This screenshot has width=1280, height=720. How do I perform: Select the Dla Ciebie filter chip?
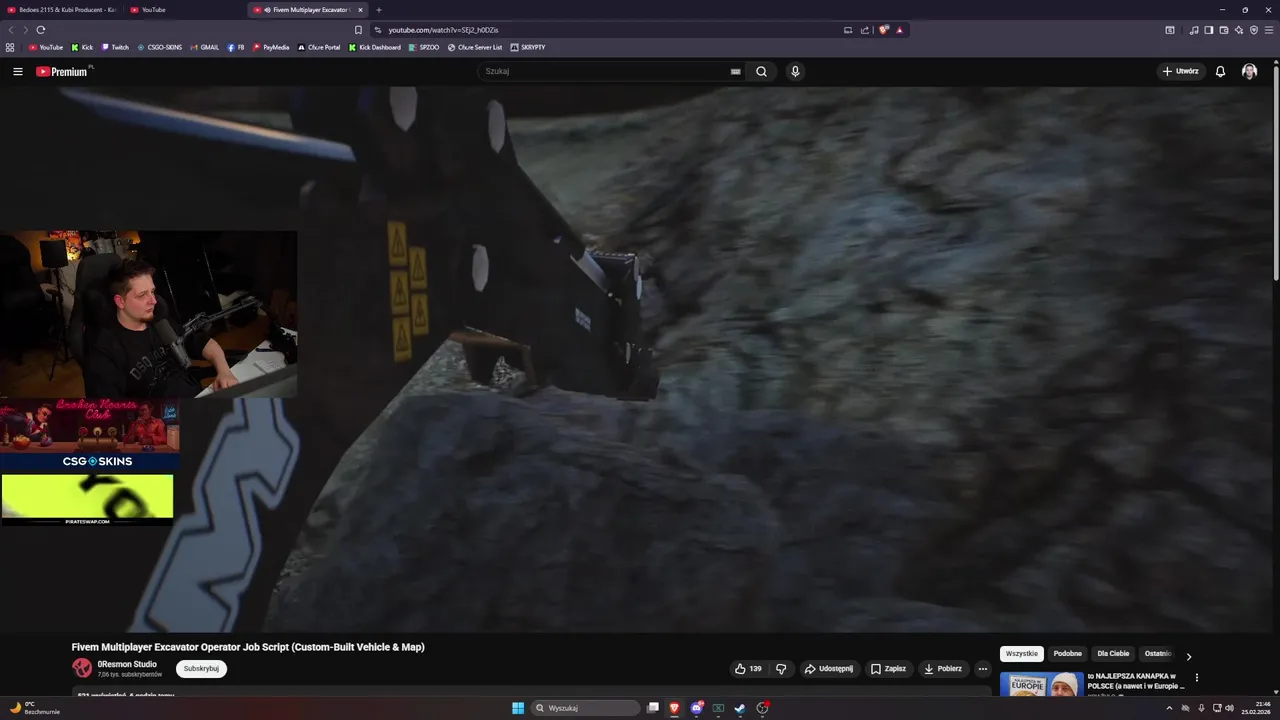[1113, 654]
